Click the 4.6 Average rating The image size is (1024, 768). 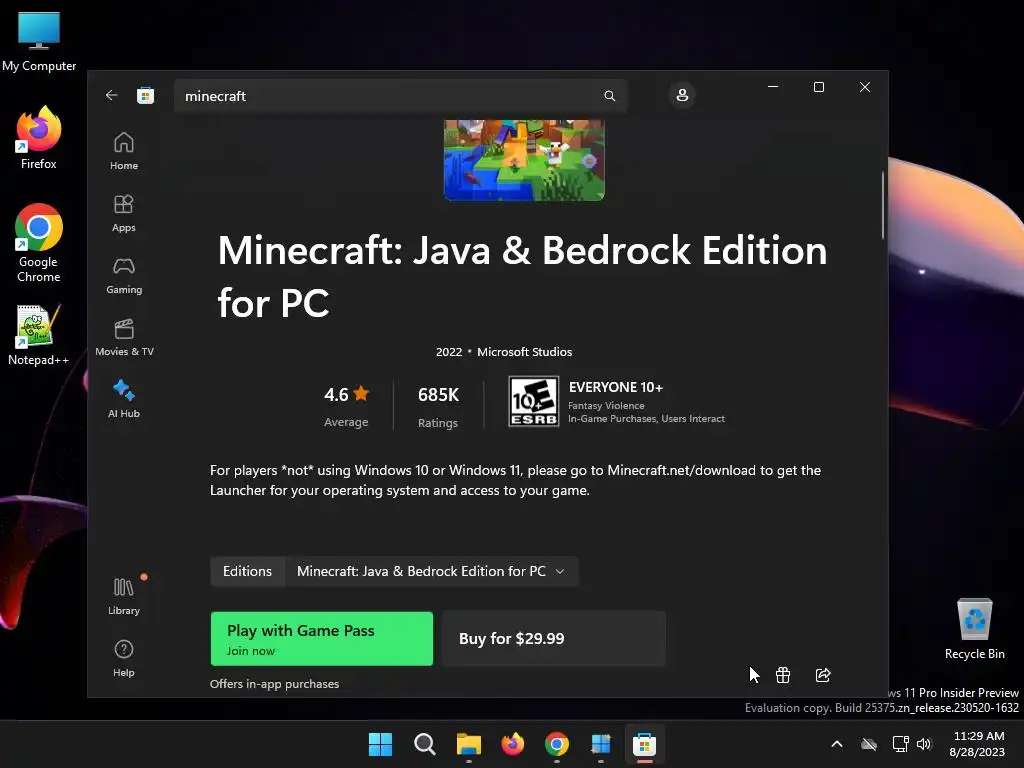coord(346,406)
